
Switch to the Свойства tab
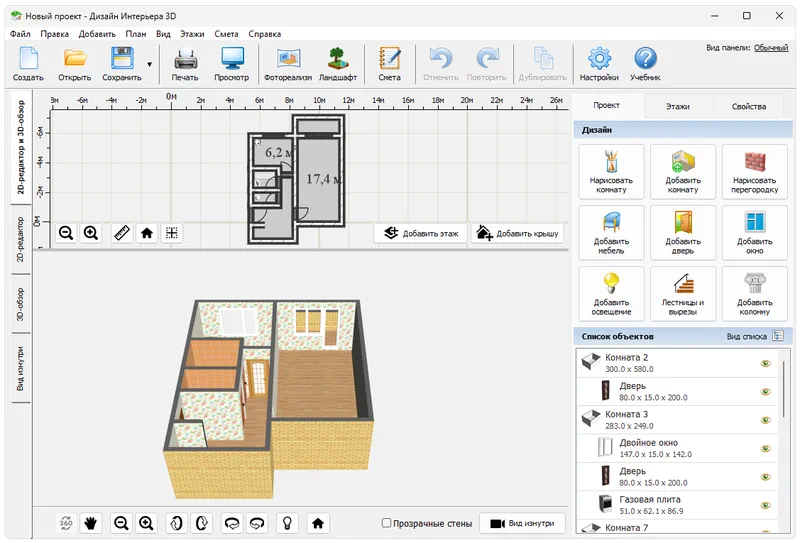pyautogui.click(x=748, y=106)
